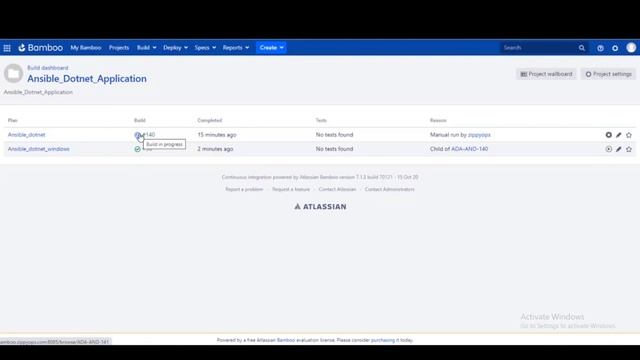This screenshot has width=640, height=360.
Task: Focus the Search input field
Action: click(539, 48)
